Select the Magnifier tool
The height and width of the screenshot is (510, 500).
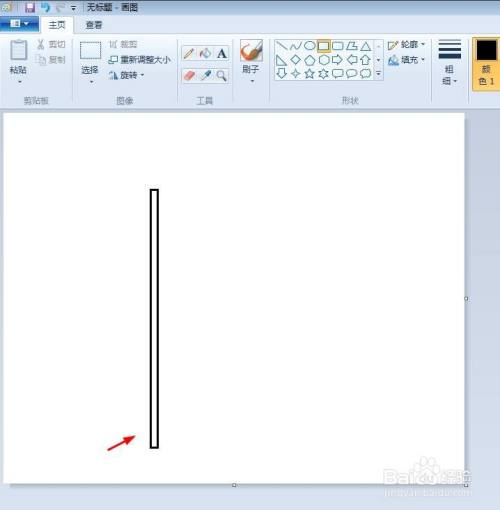click(221, 76)
